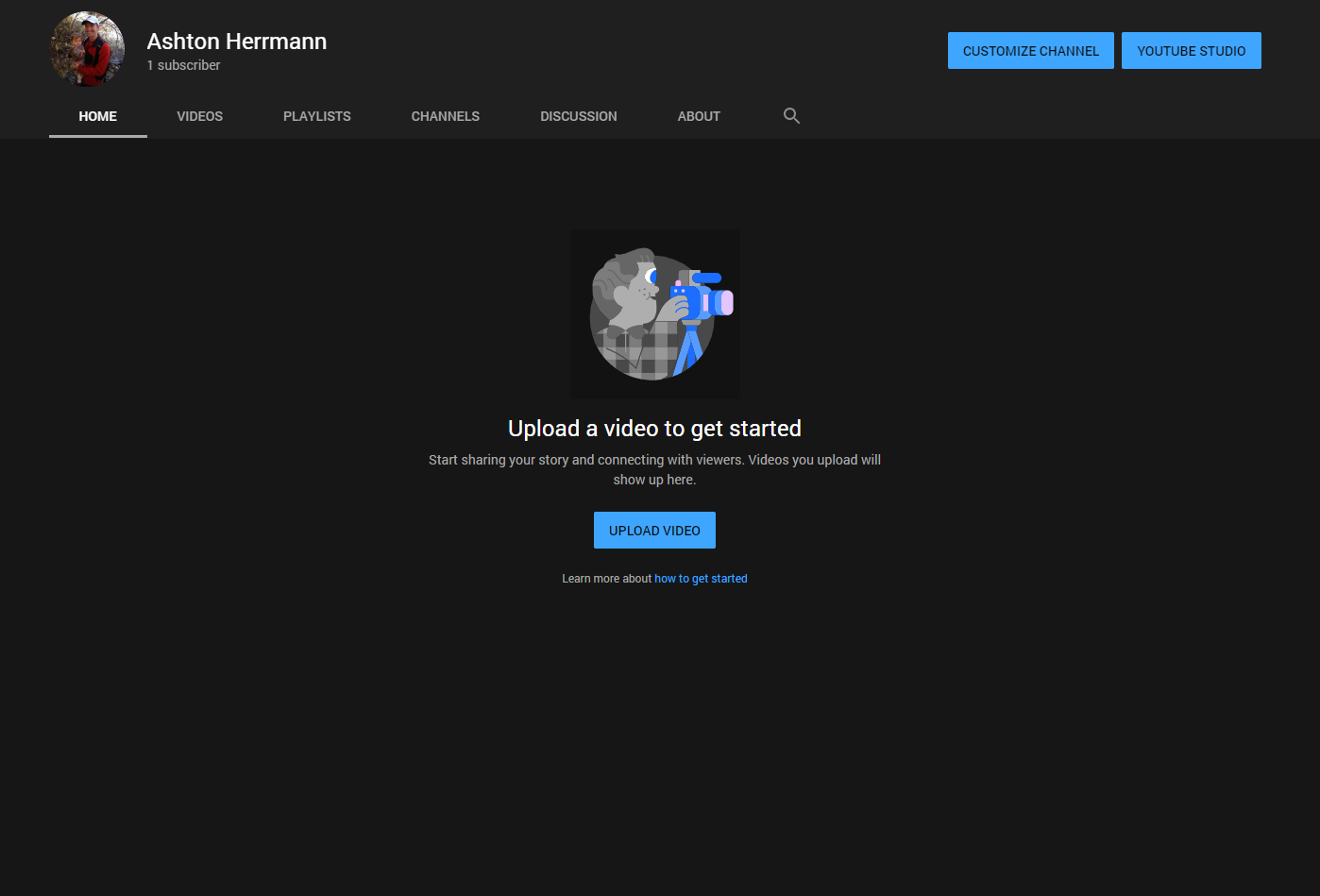Click the channel name Ashton Herrmann

[x=237, y=42]
